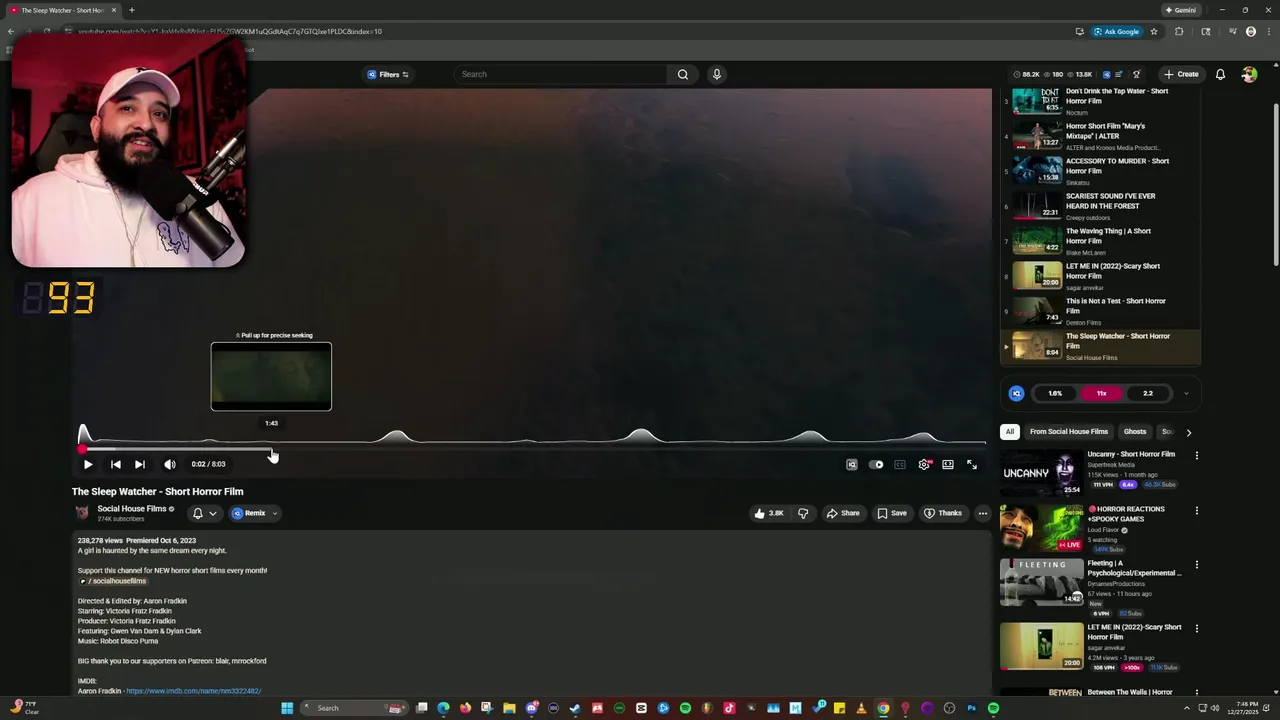Select the 'From Social House Films' chip
Image resolution: width=1280 pixels, height=720 pixels.
[x=1069, y=432]
